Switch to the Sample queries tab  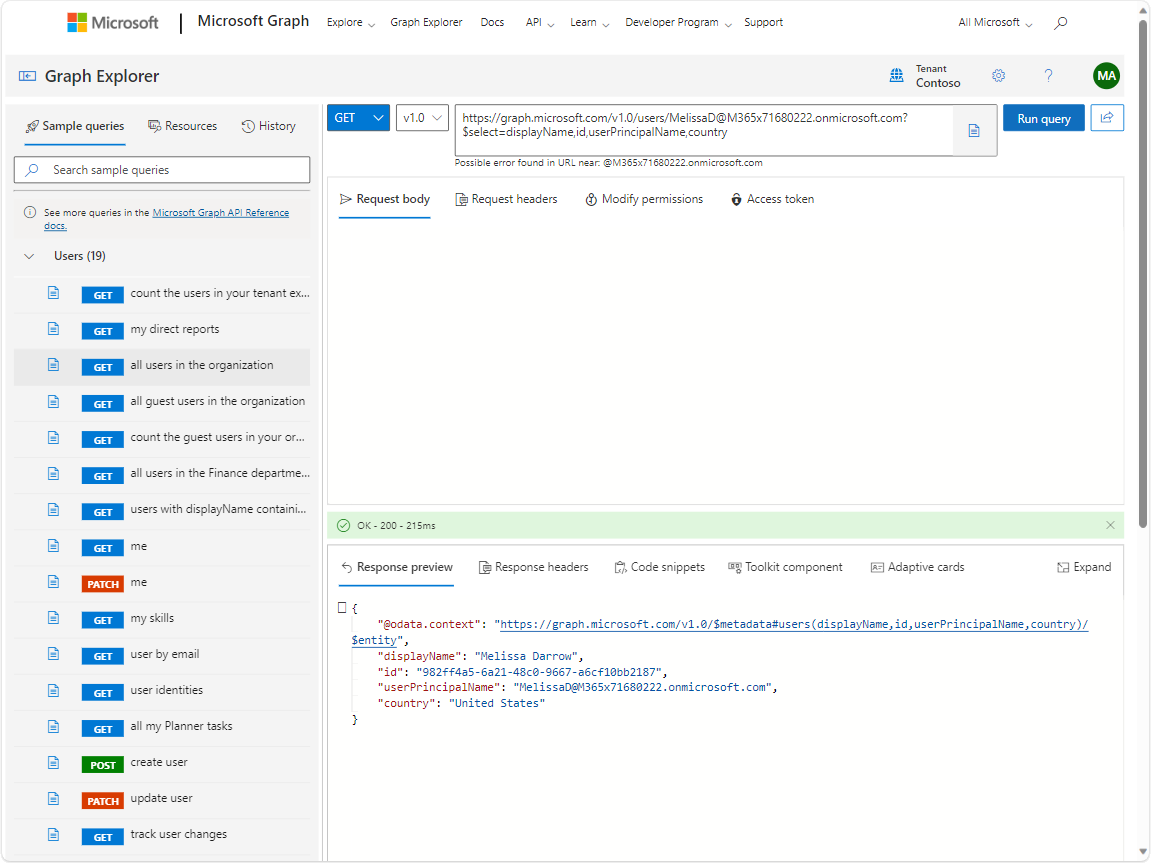(75, 126)
